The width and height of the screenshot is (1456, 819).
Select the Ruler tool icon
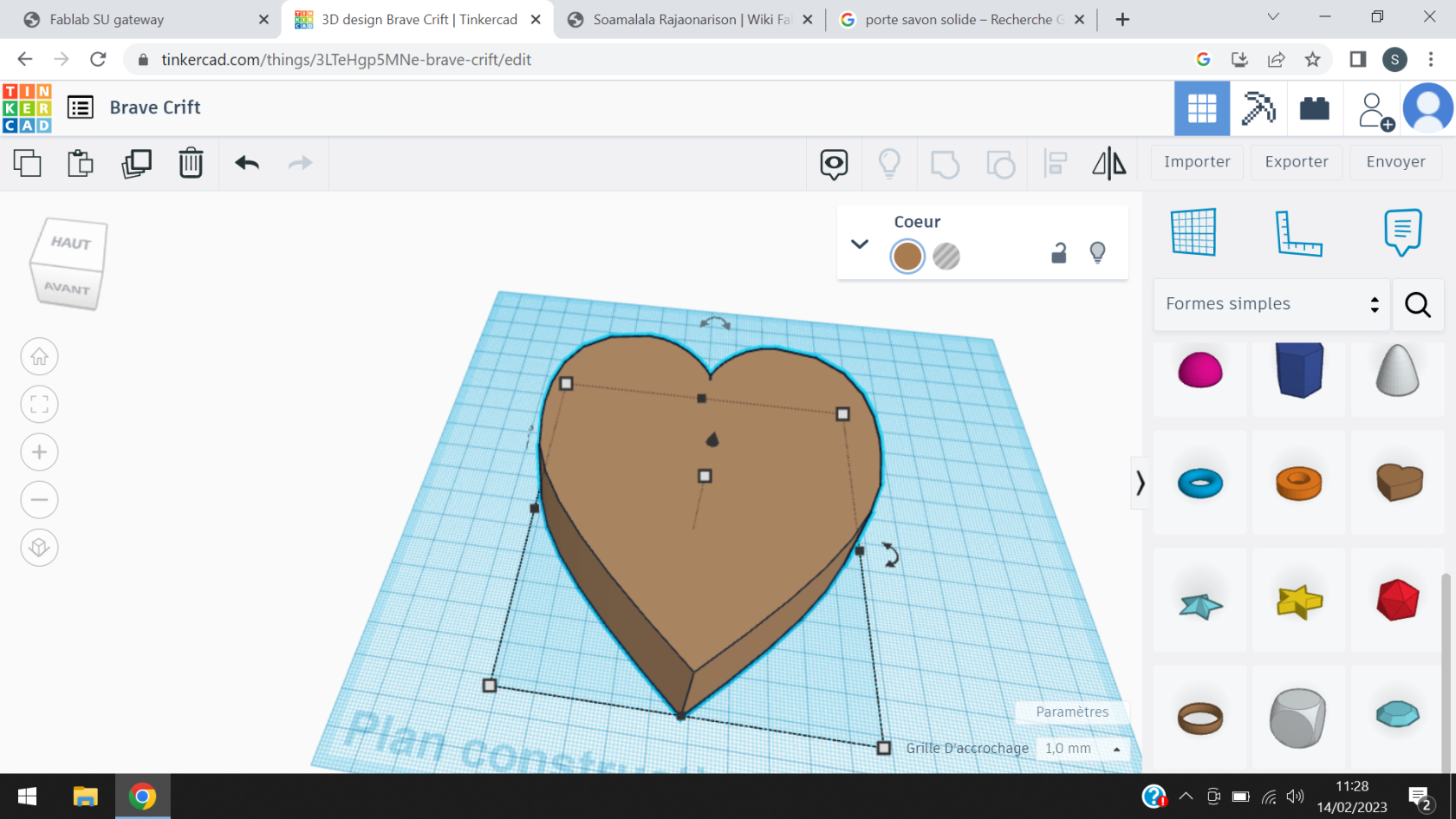pos(1298,233)
